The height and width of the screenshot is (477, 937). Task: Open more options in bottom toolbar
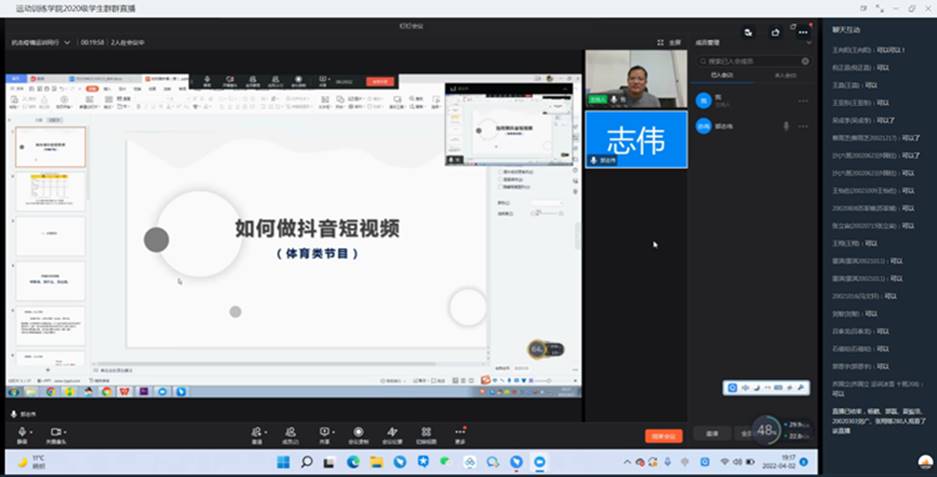[459, 434]
